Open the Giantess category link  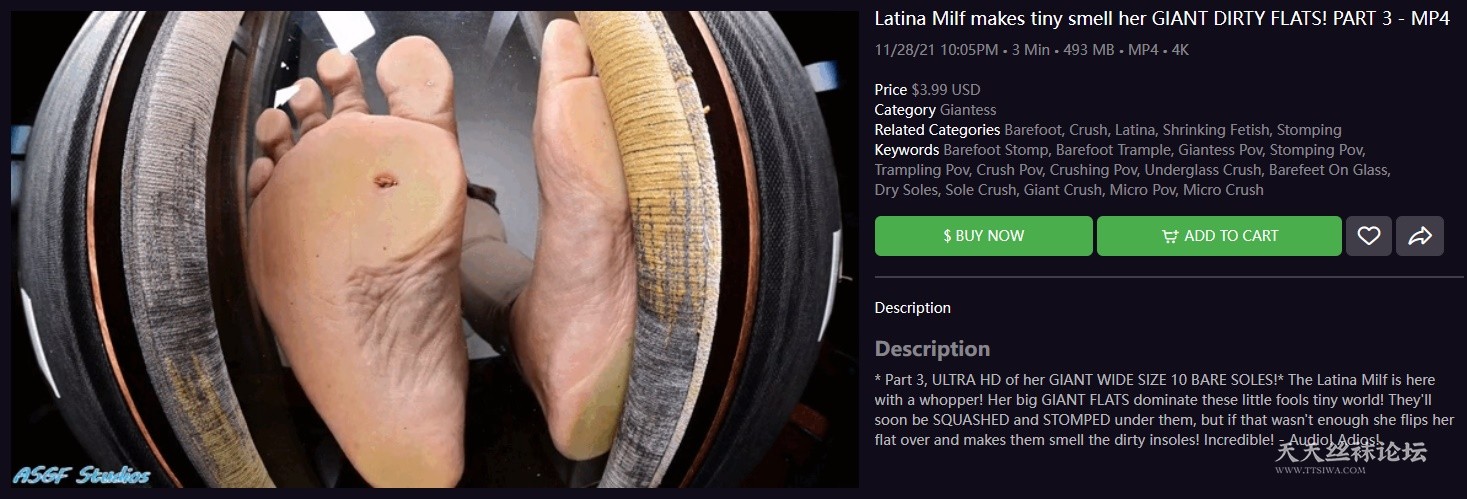968,110
